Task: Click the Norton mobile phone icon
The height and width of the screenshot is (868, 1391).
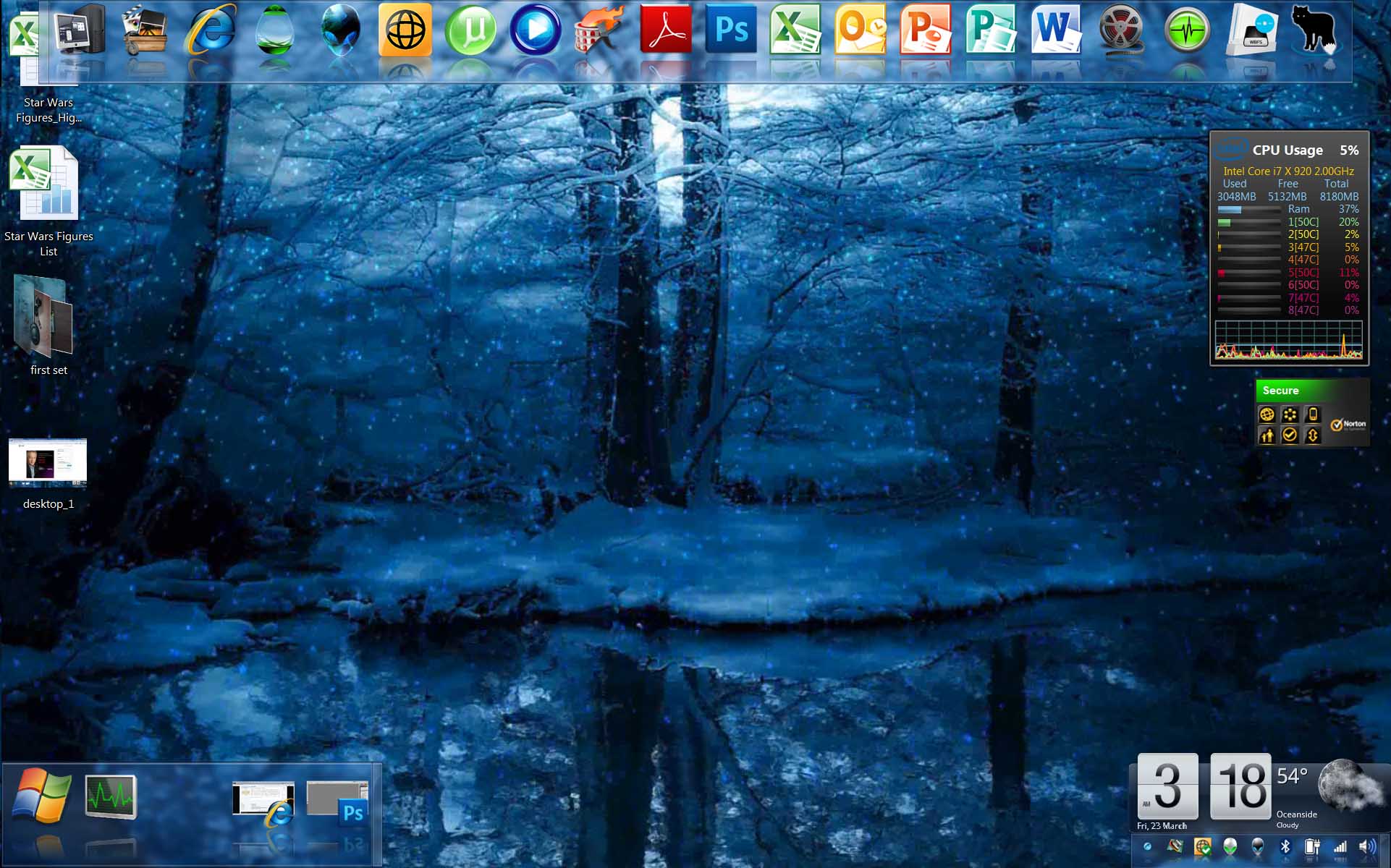Action: 1312,414
